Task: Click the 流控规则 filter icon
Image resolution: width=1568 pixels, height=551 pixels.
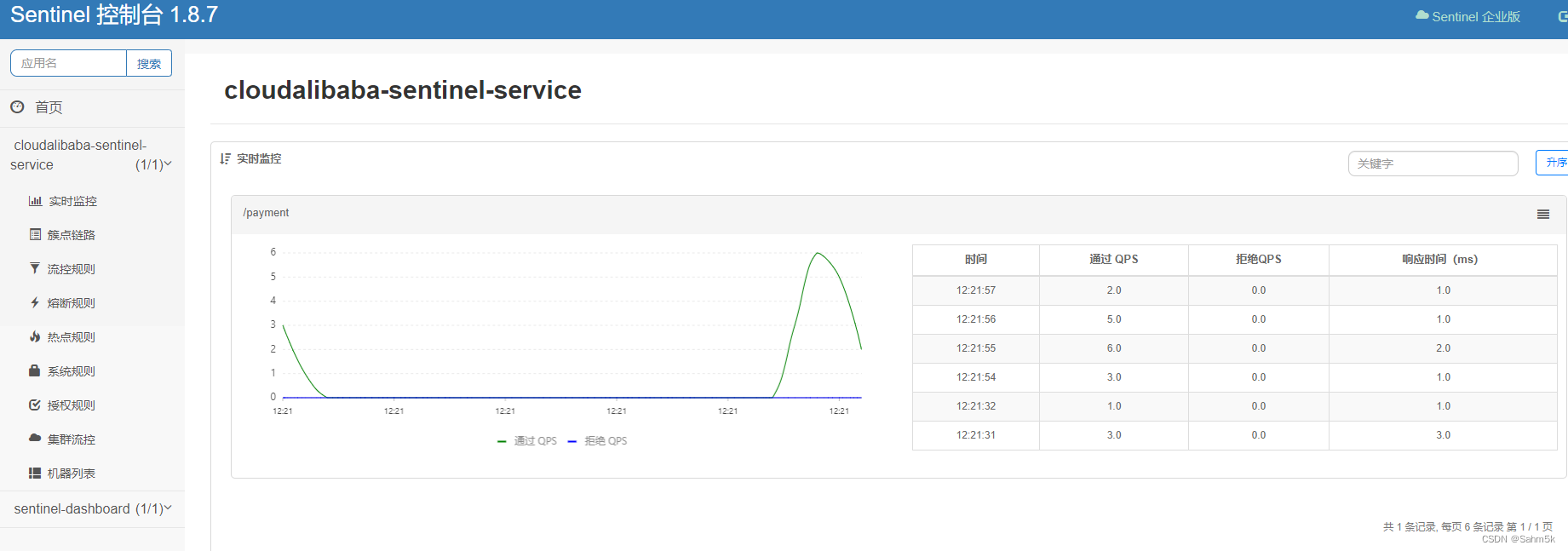Action: [x=35, y=268]
